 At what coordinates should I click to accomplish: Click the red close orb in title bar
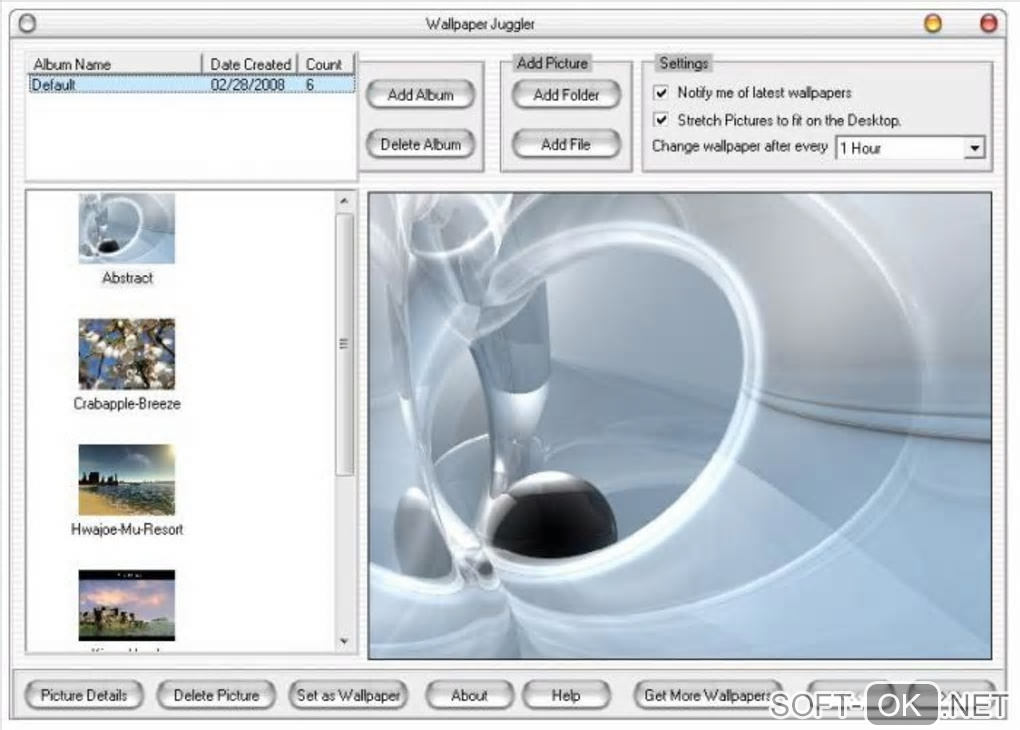[x=989, y=23]
